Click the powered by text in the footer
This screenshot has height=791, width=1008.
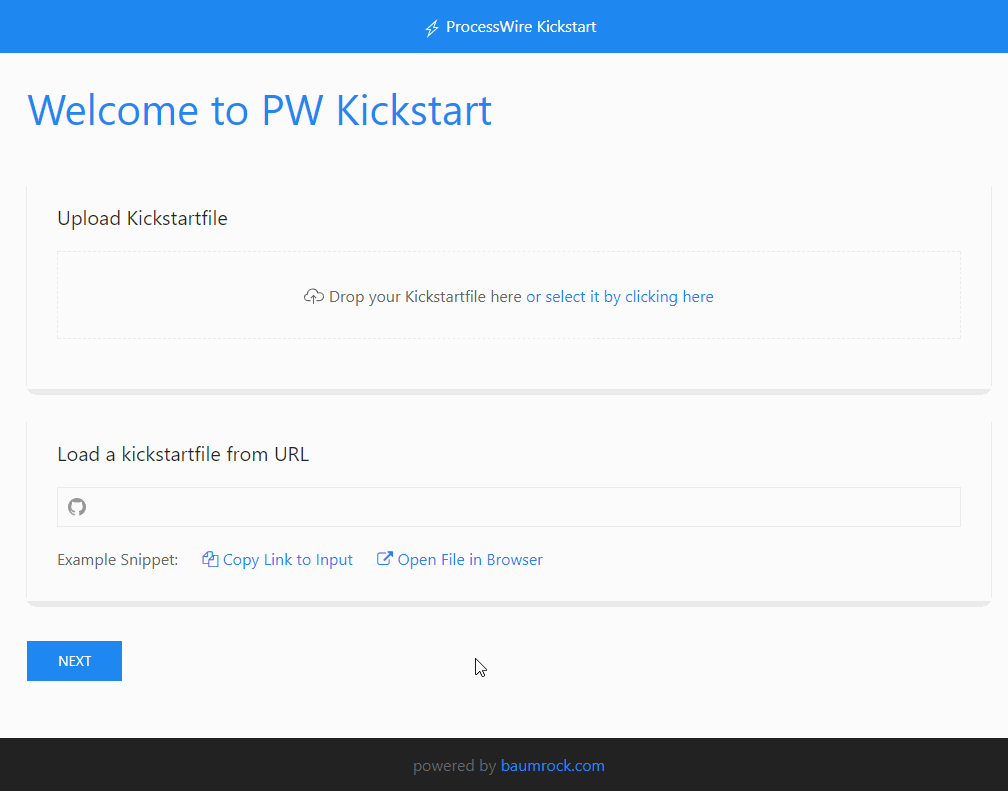[x=455, y=765]
